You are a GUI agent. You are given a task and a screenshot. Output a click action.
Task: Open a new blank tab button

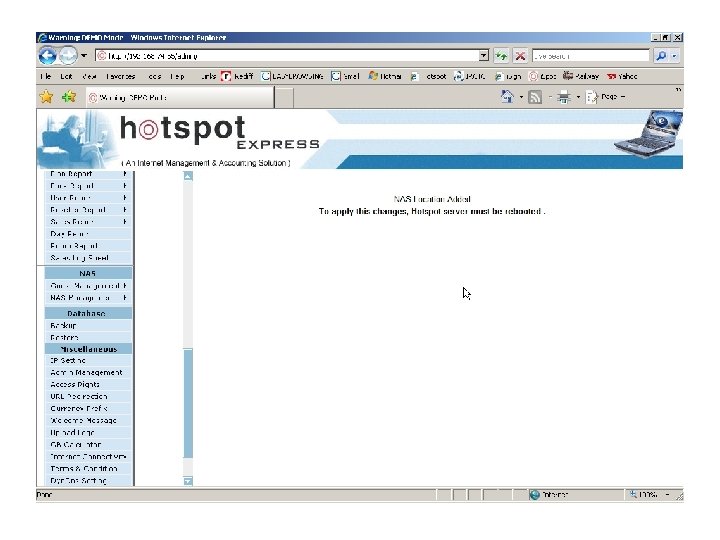[284, 98]
